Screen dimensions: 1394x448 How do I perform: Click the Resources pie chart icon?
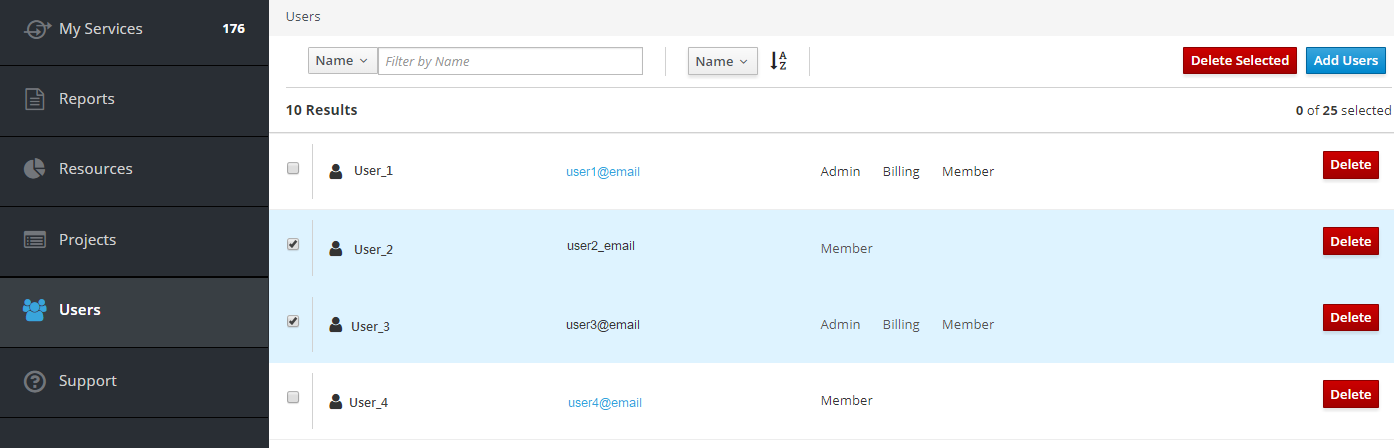pyautogui.click(x=35, y=169)
